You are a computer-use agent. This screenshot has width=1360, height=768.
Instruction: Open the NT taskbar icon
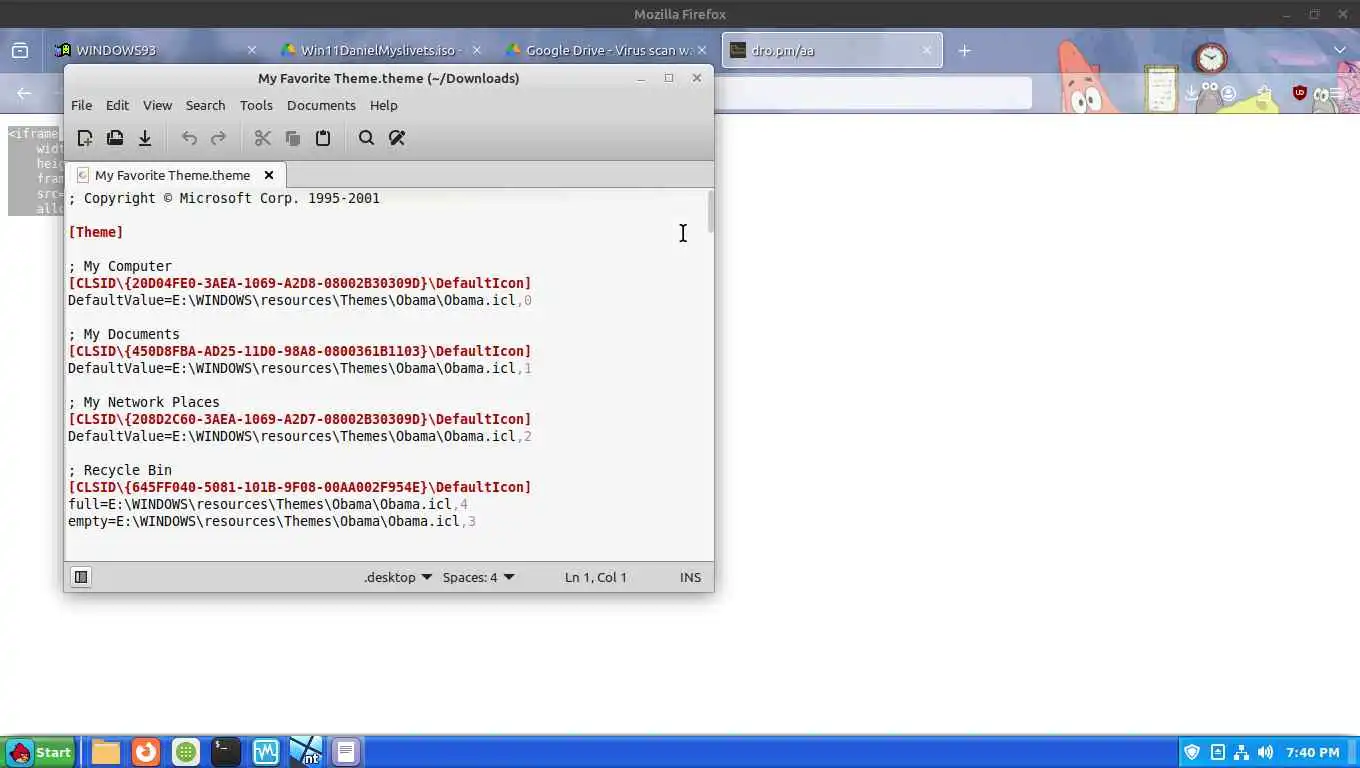click(306, 752)
